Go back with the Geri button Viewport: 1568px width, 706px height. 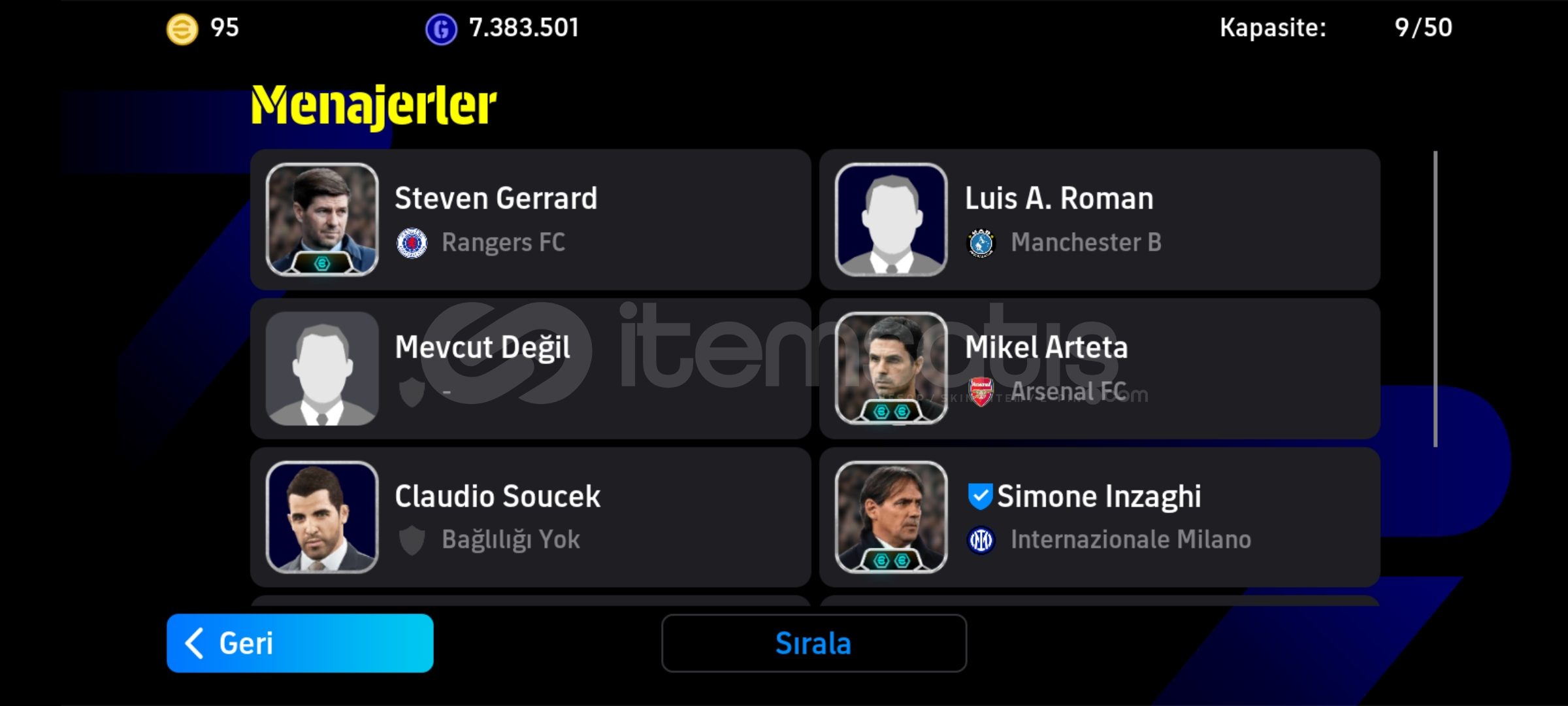point(300,643)
